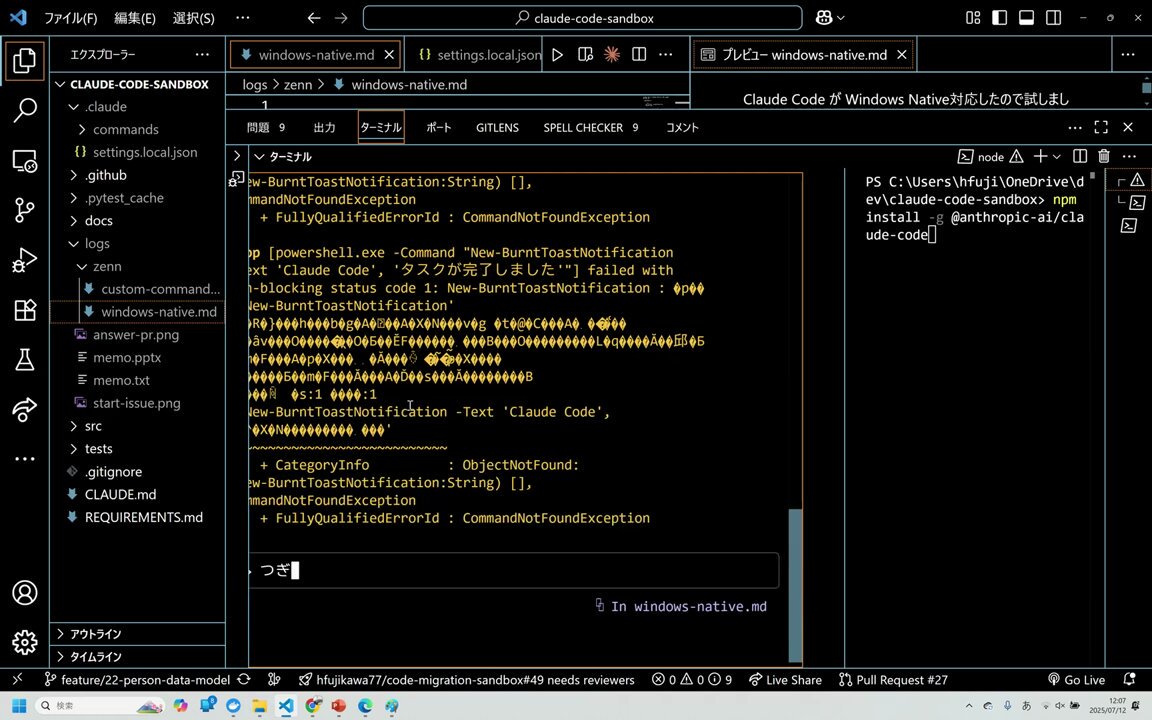Open the Testing flask view
The height and width of the screenshot is (720, 1152).
(x=24, y=359)
